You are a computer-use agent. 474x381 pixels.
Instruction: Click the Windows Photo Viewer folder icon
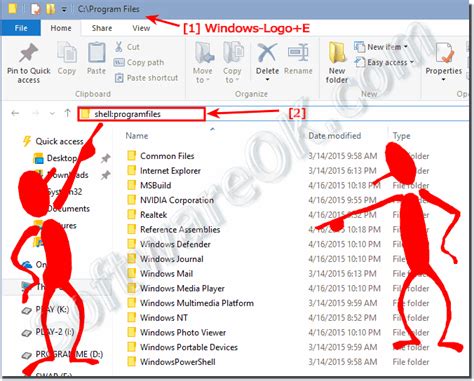point(132,332)
